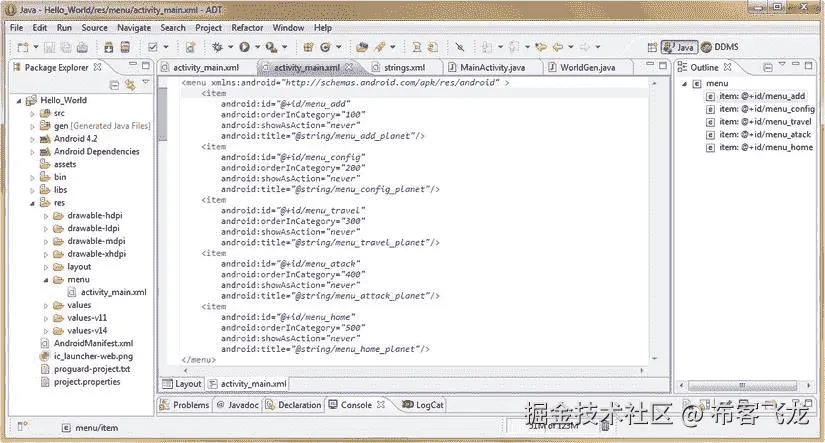
Task: Open the Source menu
Action: coord(94,28)
